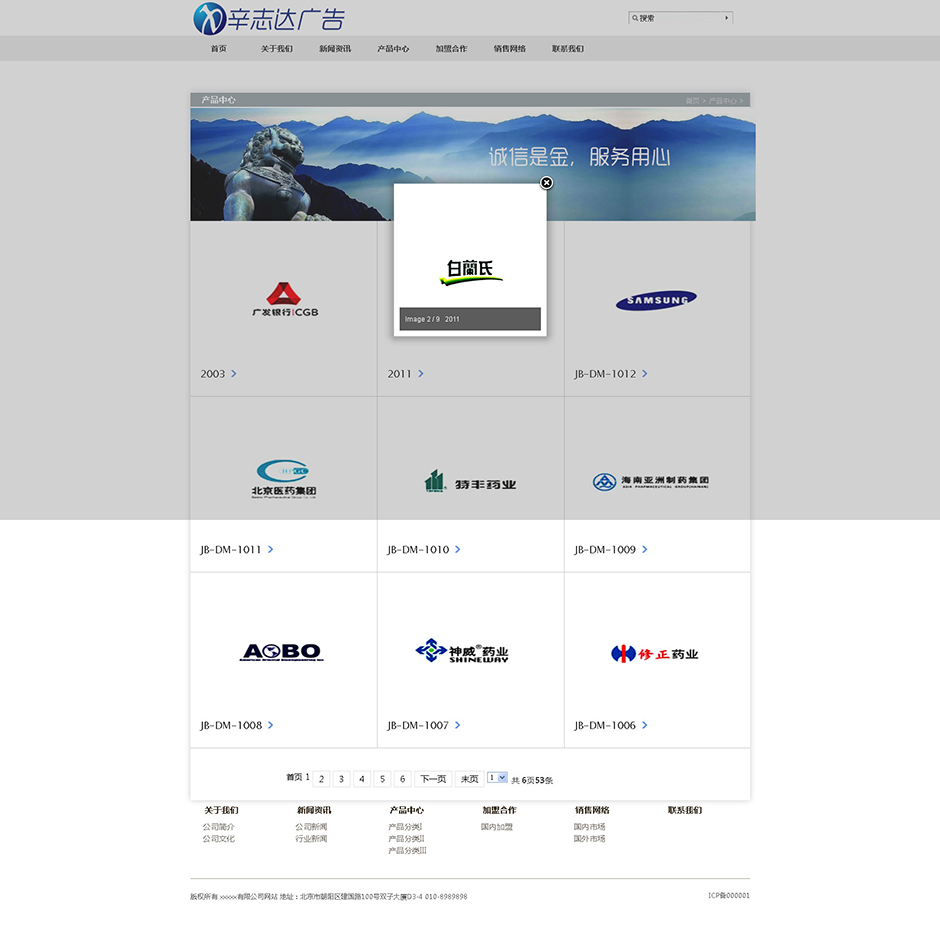Open the JB-DM-1007 product link
This screenshot has height=946, width=940.
[x=418, y=725]
